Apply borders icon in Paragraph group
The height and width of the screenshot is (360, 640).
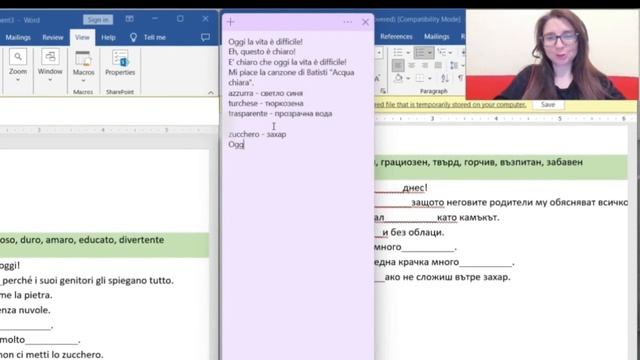pyautogui.click(x=420, y=78)
